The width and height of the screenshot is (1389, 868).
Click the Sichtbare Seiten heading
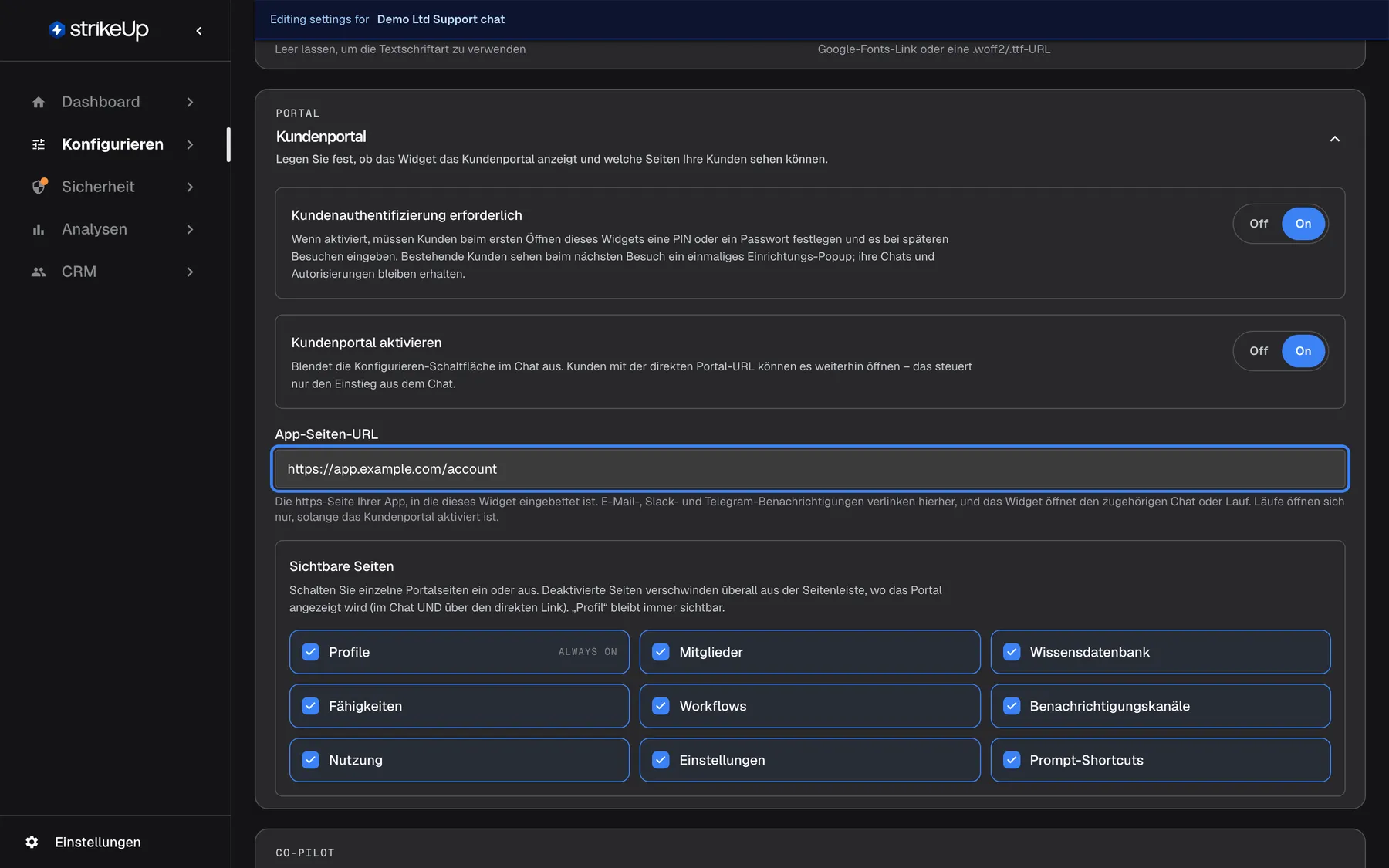coord(341,566)
